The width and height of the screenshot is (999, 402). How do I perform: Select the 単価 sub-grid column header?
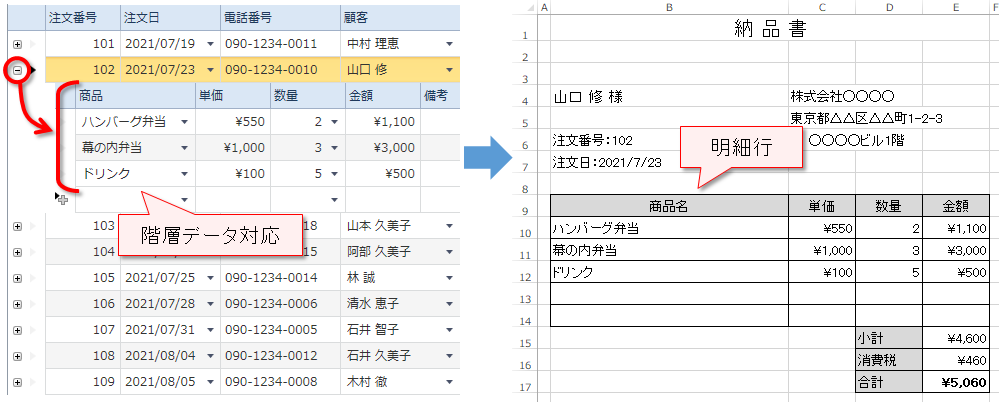click(232, 96)
